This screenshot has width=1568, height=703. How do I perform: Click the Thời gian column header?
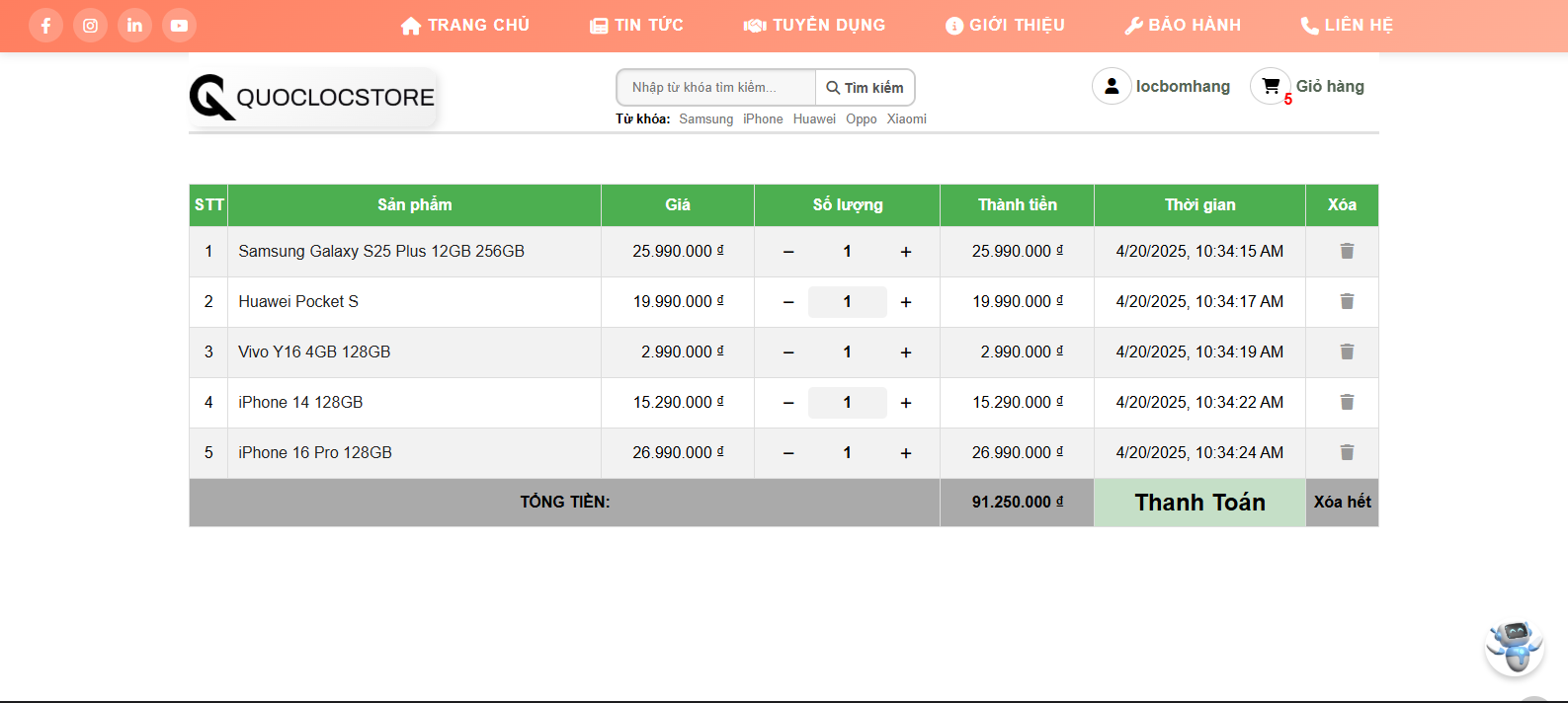(1199, 205)
